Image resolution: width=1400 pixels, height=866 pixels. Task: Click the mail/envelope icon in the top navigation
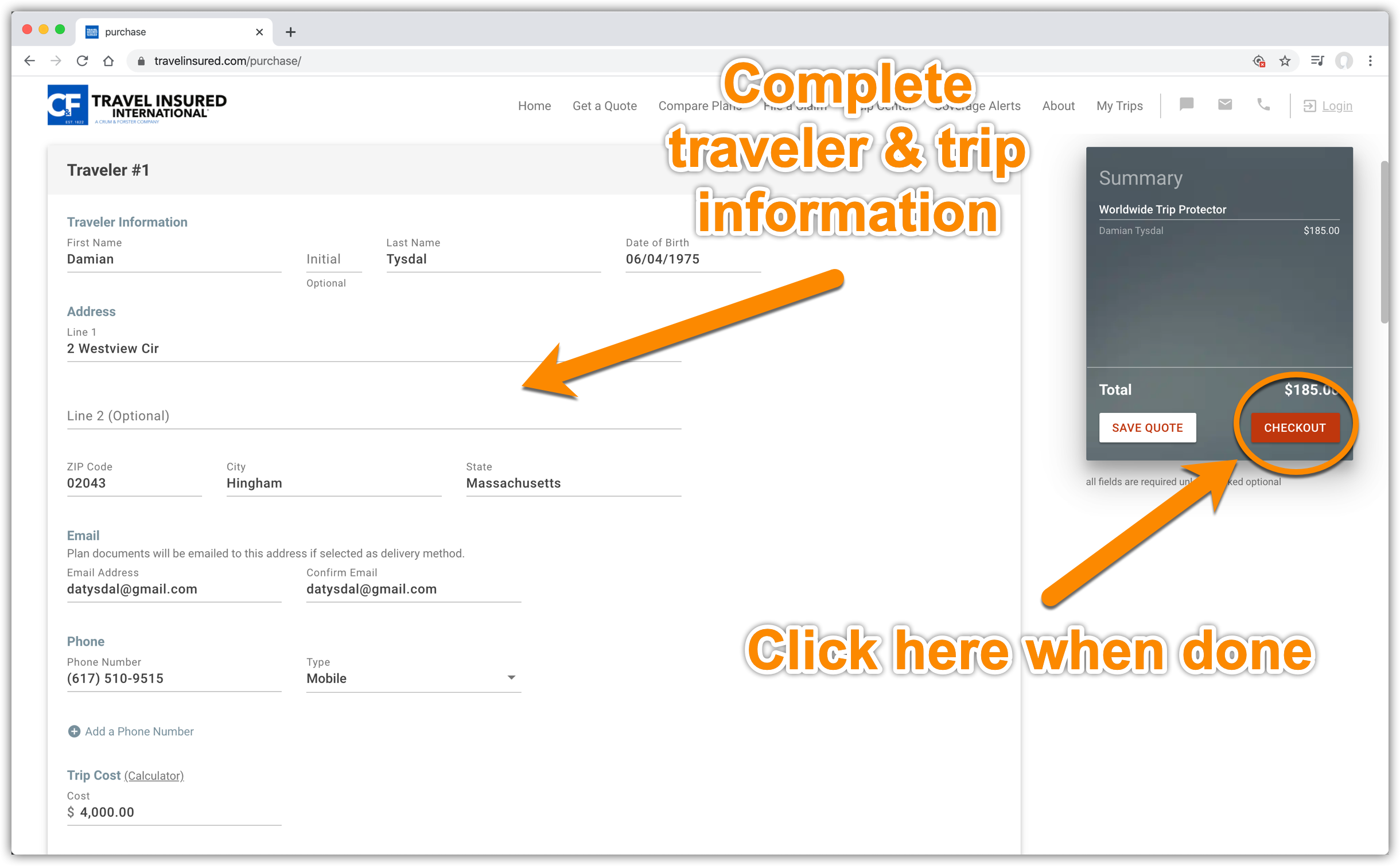point(1224,105)
